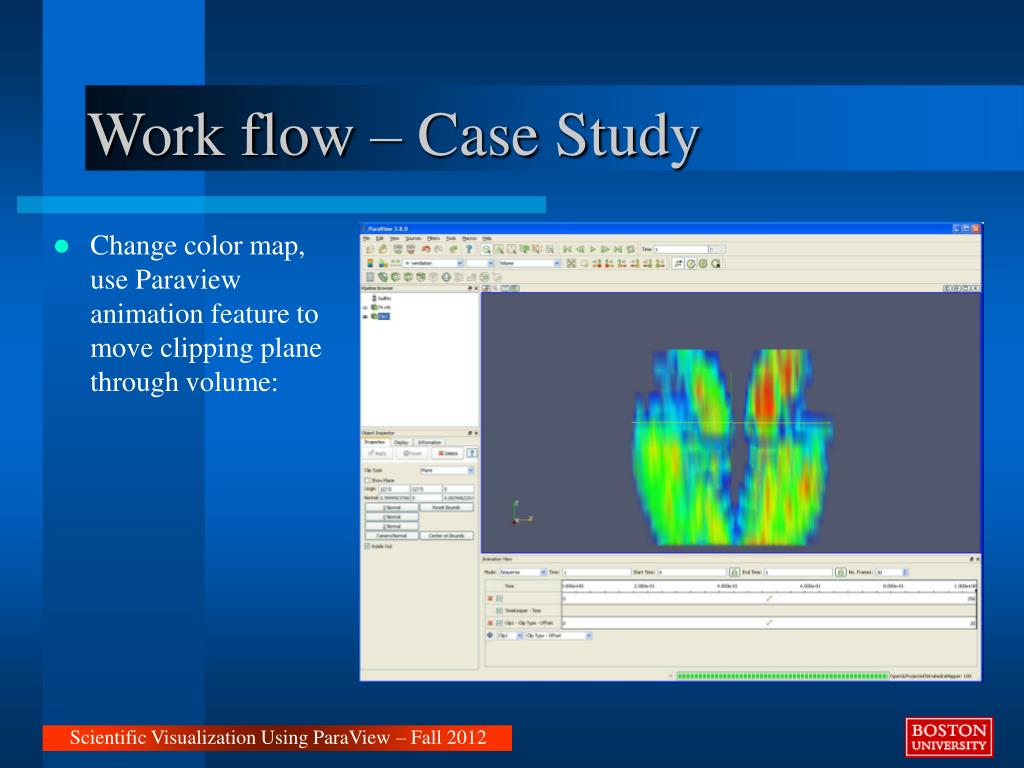Step to next animation frame

coord(605,249)
